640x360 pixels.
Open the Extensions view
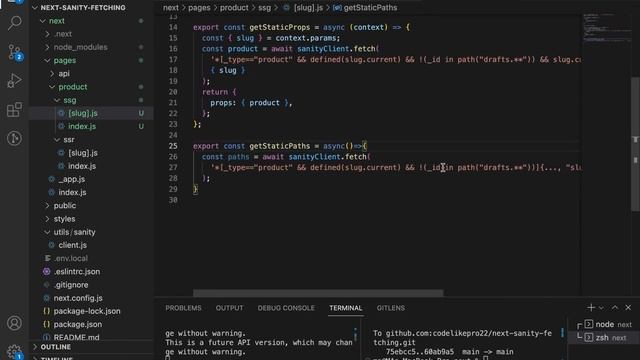14,109
